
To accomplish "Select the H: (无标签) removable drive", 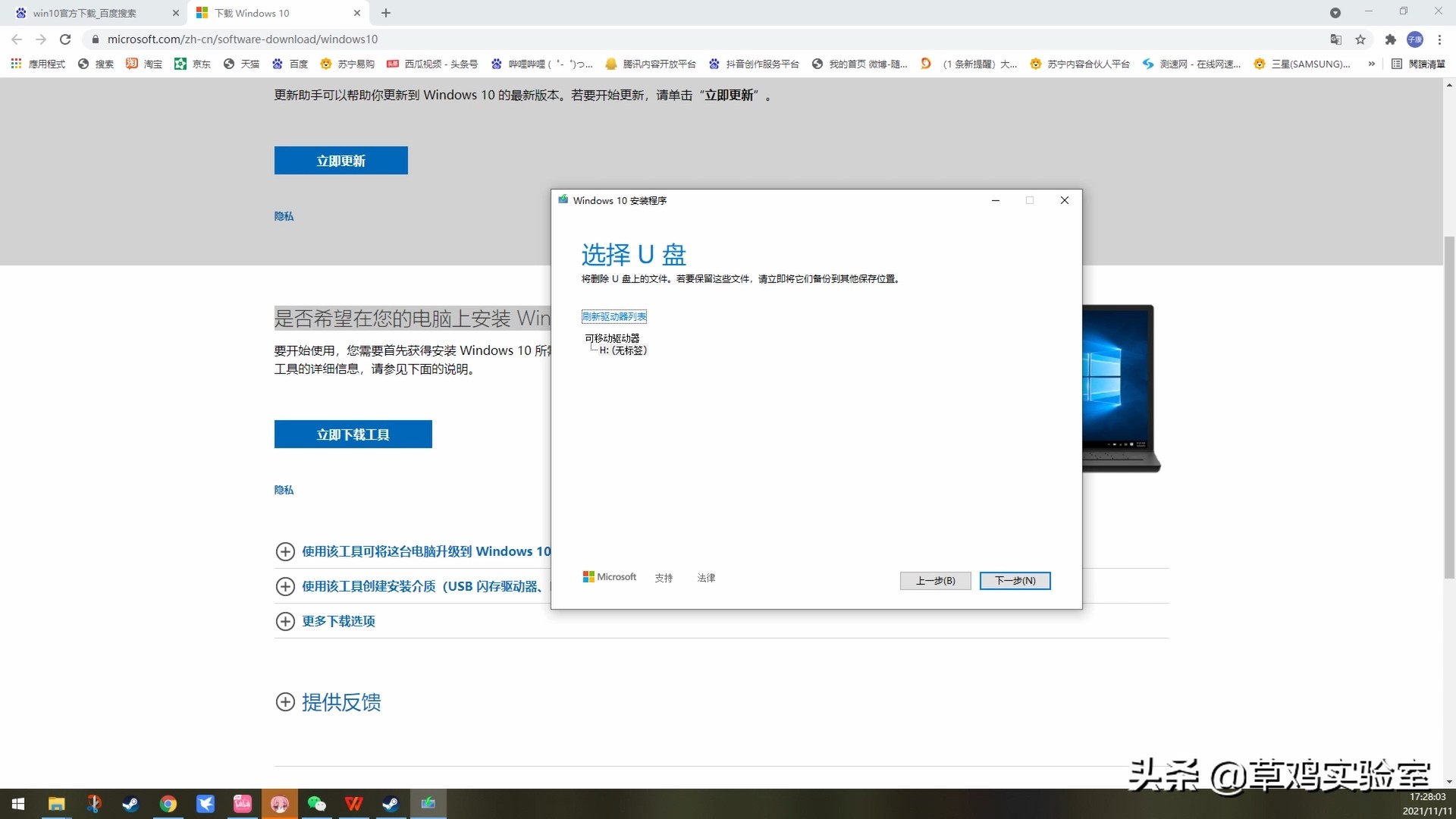I will click(x=623, y=350).
